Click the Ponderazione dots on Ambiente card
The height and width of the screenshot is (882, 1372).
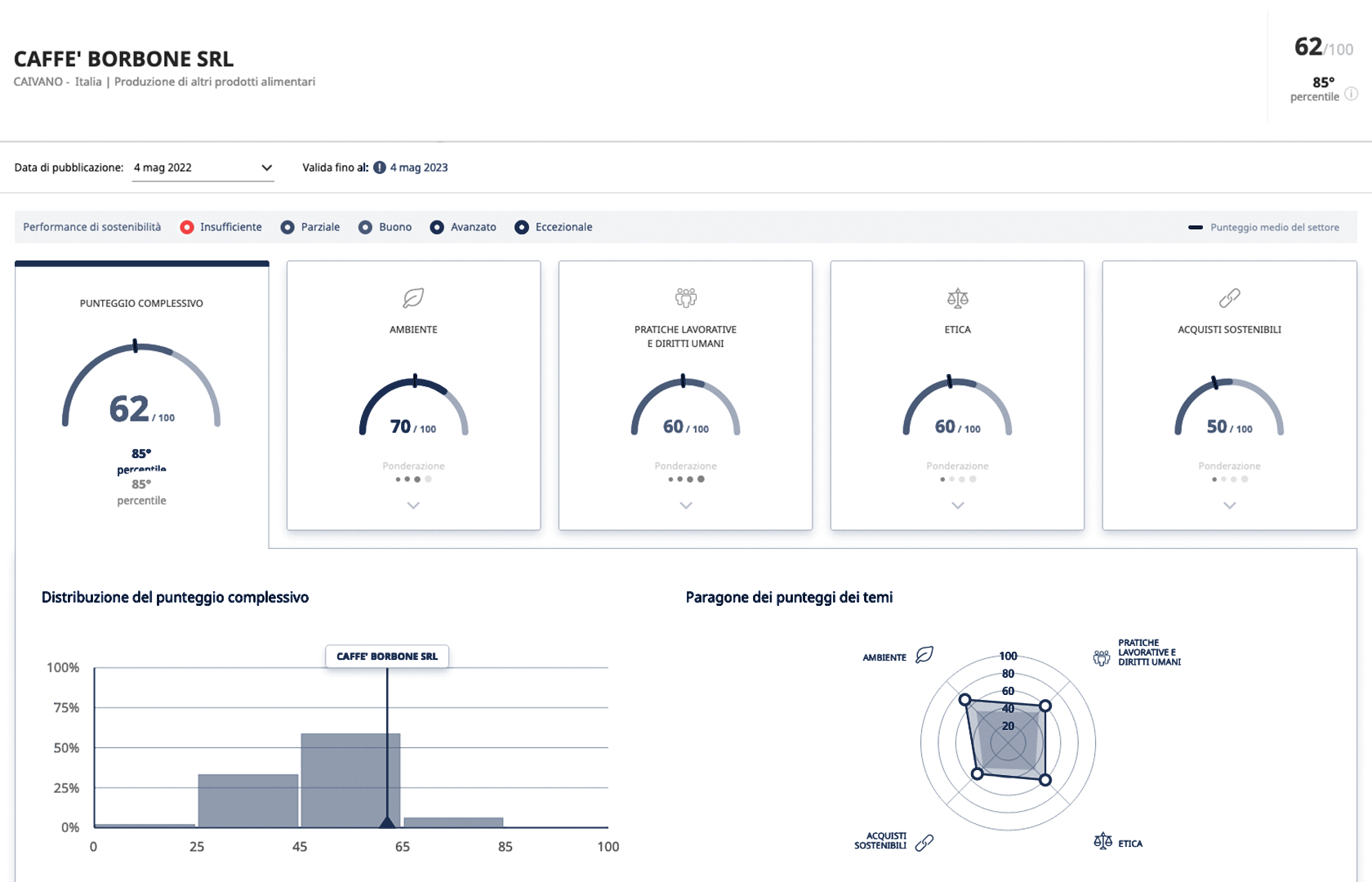click(413, 479)
